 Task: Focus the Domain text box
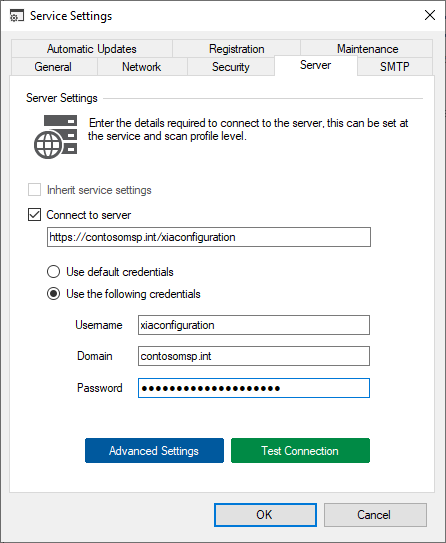(x=254, y=356)
